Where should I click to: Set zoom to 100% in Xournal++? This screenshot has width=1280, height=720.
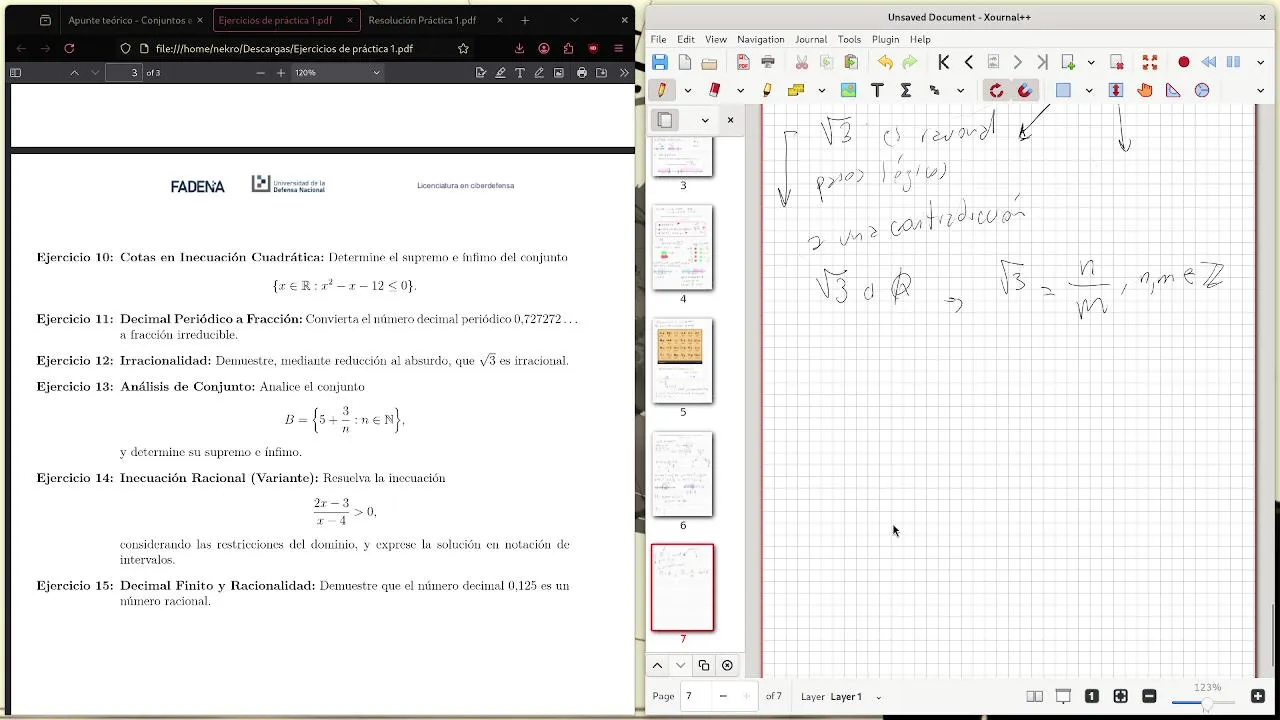coord(1092,696)
